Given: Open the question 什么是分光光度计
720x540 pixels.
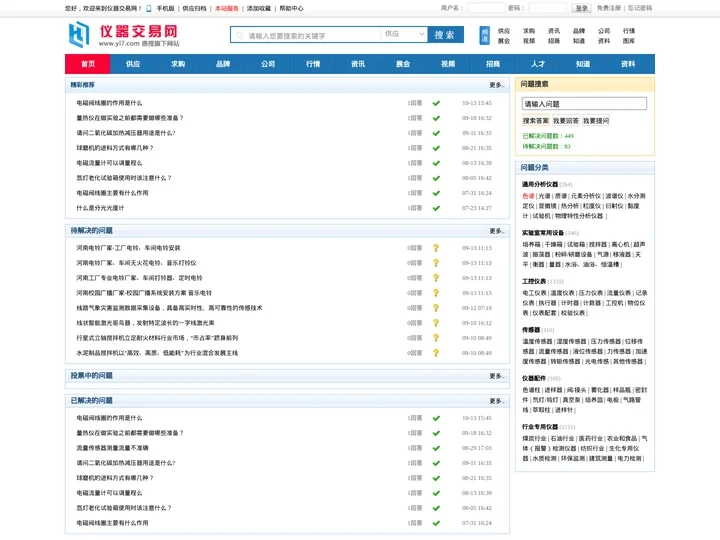Looking at the screenshot, I should [100, 208].
